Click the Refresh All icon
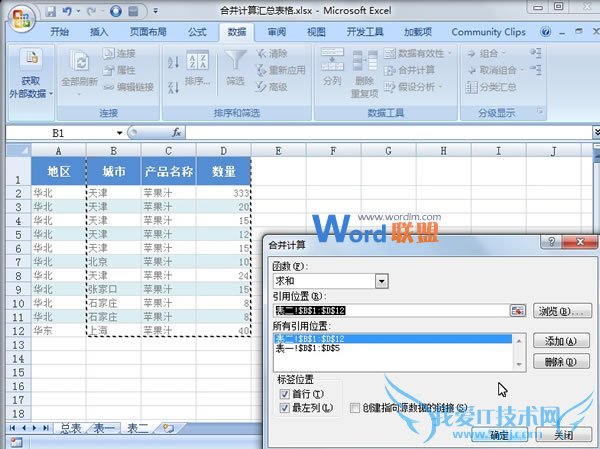The image size is (600, 449). 77,60
